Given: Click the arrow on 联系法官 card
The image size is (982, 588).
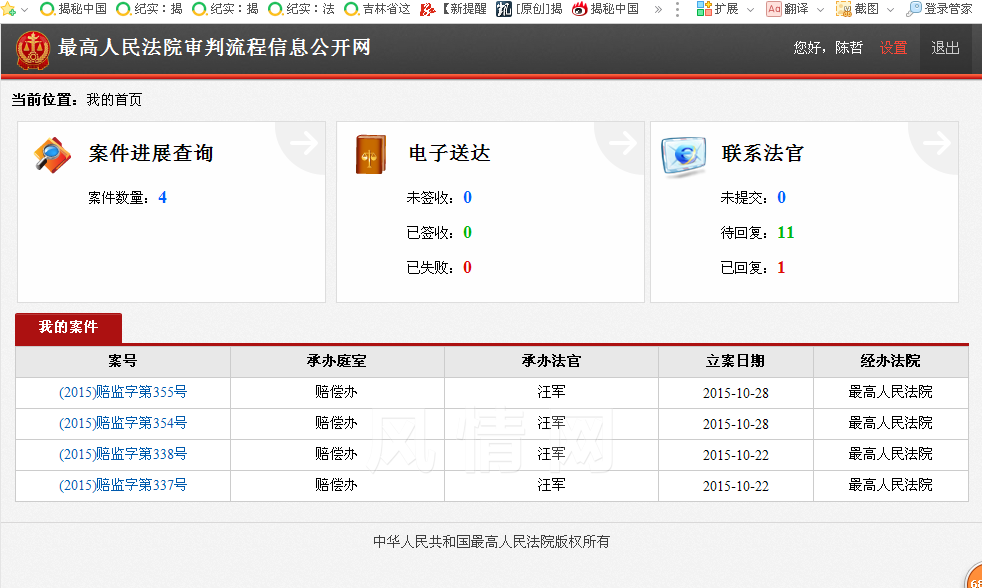Looking at the screenshot, I should coord(937,143).
